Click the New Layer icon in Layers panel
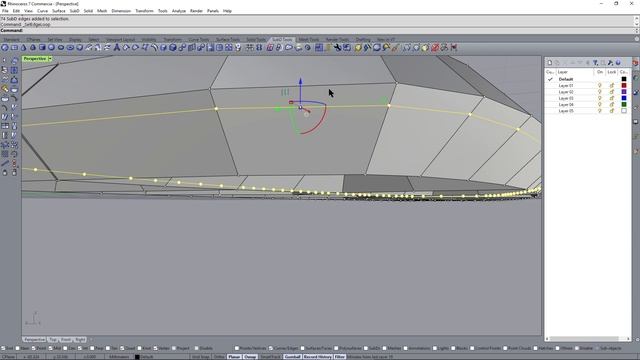640x360 pixels. (x=550, y=62)
